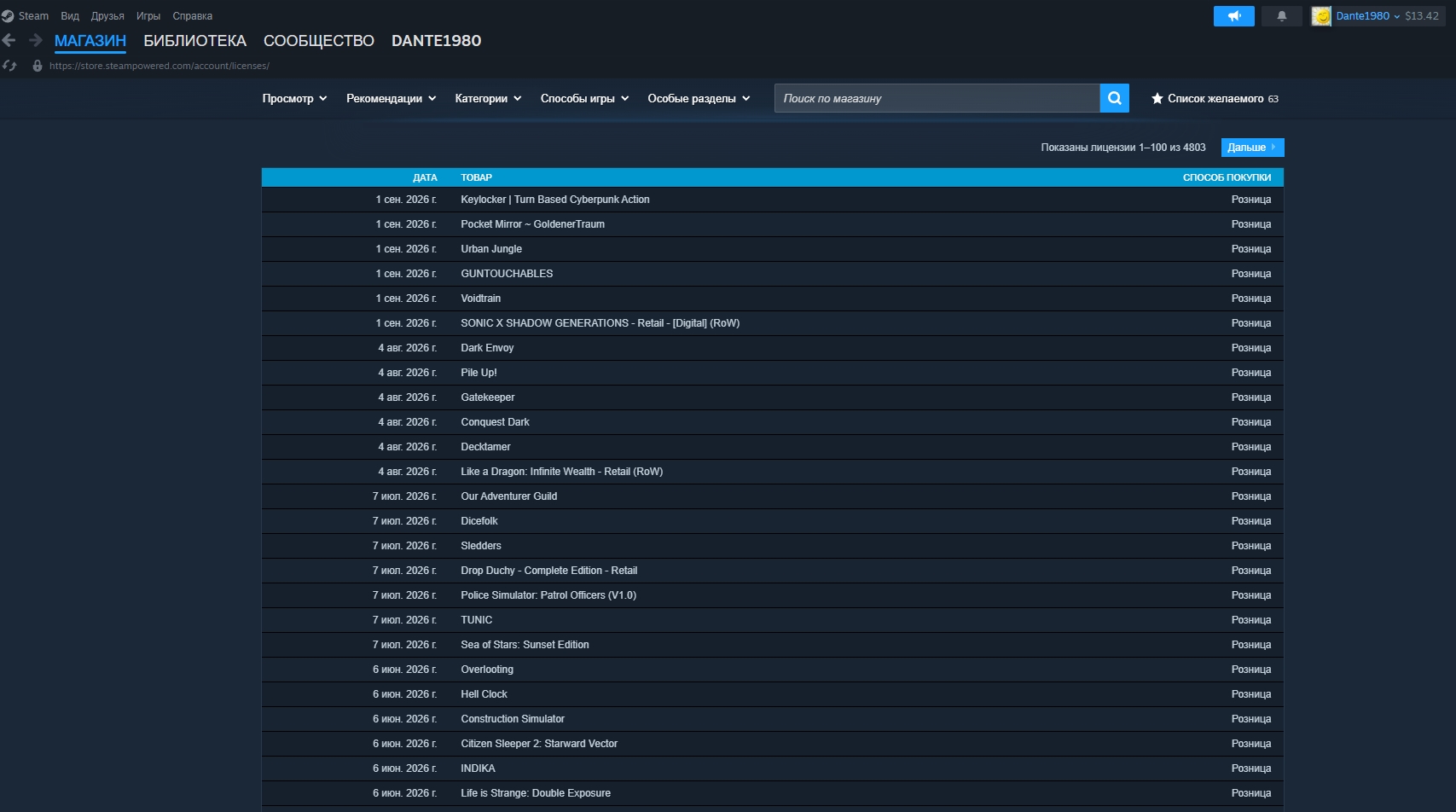Reload page with the refresh icon
This screenshot has height=812, width=1456.
(x=9, y=66)
